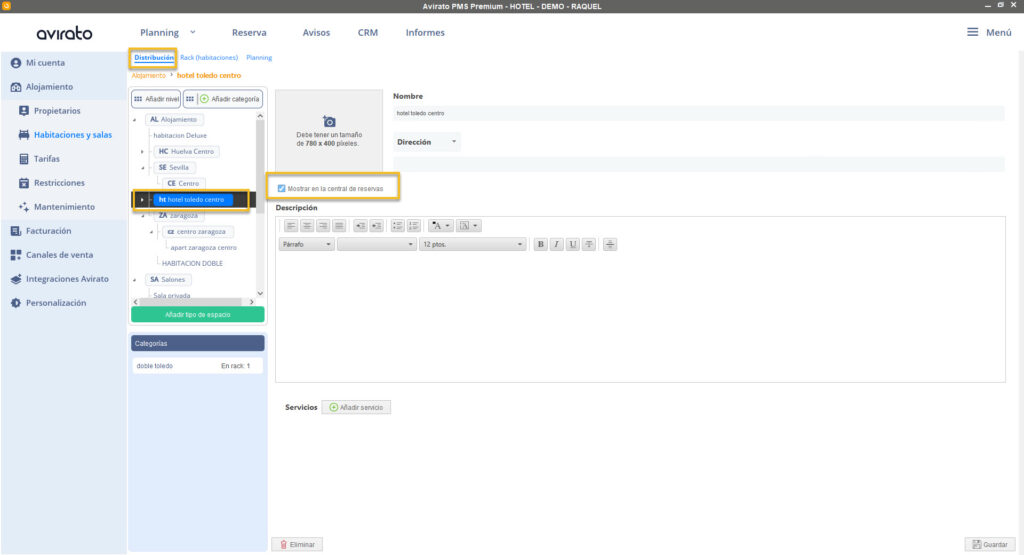This screenshot has height=555, width=1024.
Task: Click Añadir servicio button
Action: pos(356,407)
